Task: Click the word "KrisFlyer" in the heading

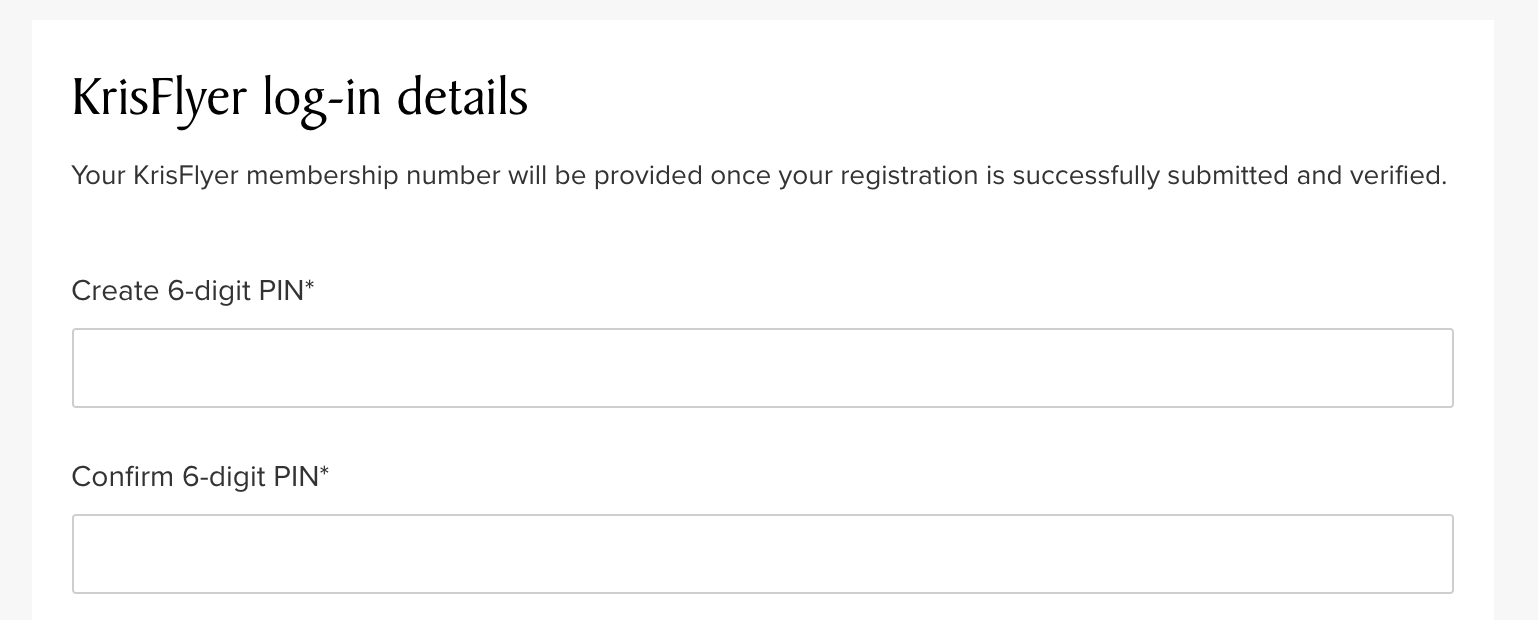Action: [159, 99]
